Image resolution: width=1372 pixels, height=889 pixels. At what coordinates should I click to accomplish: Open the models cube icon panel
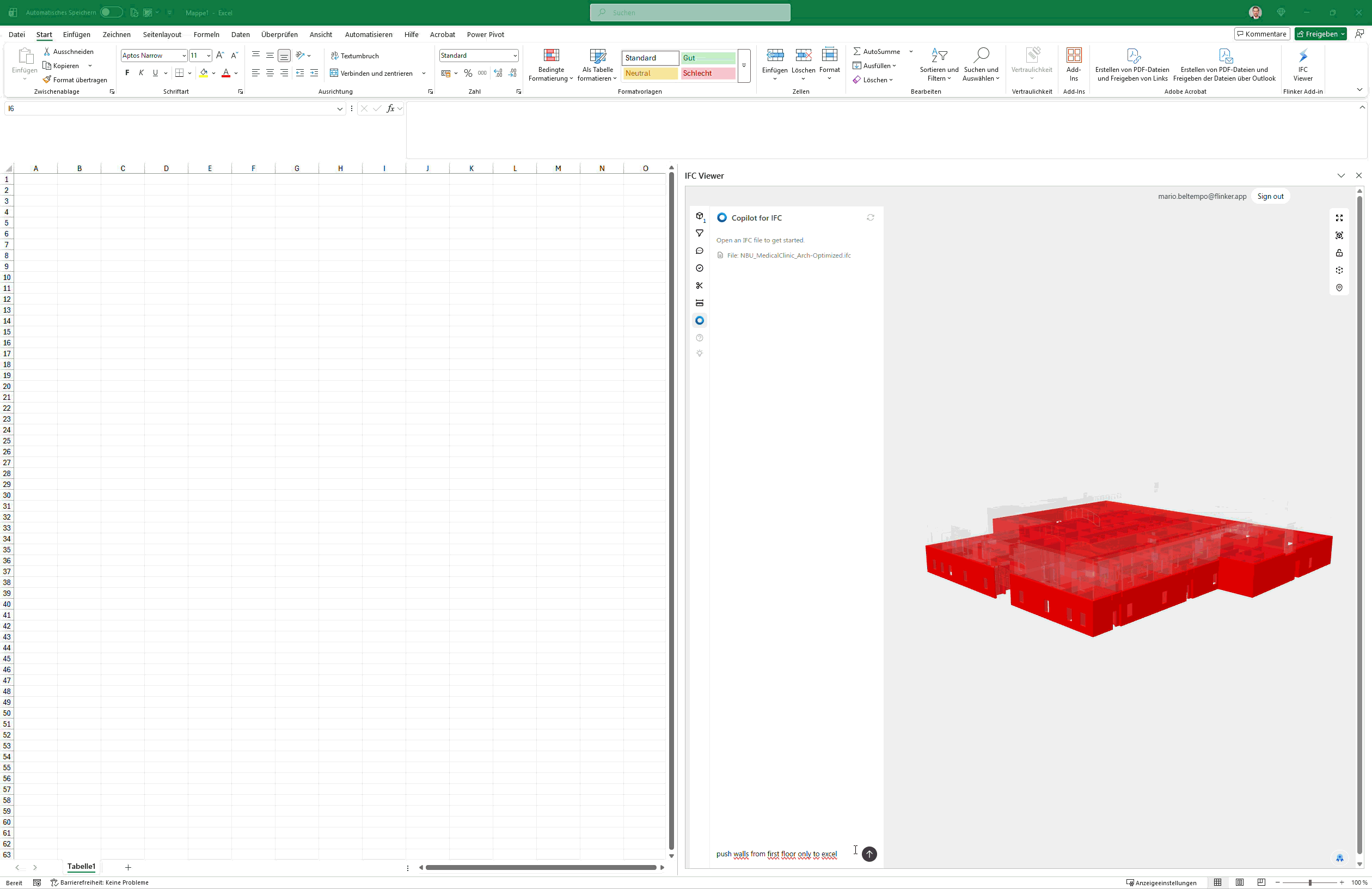pyautogui.click(x=699, y=216)
